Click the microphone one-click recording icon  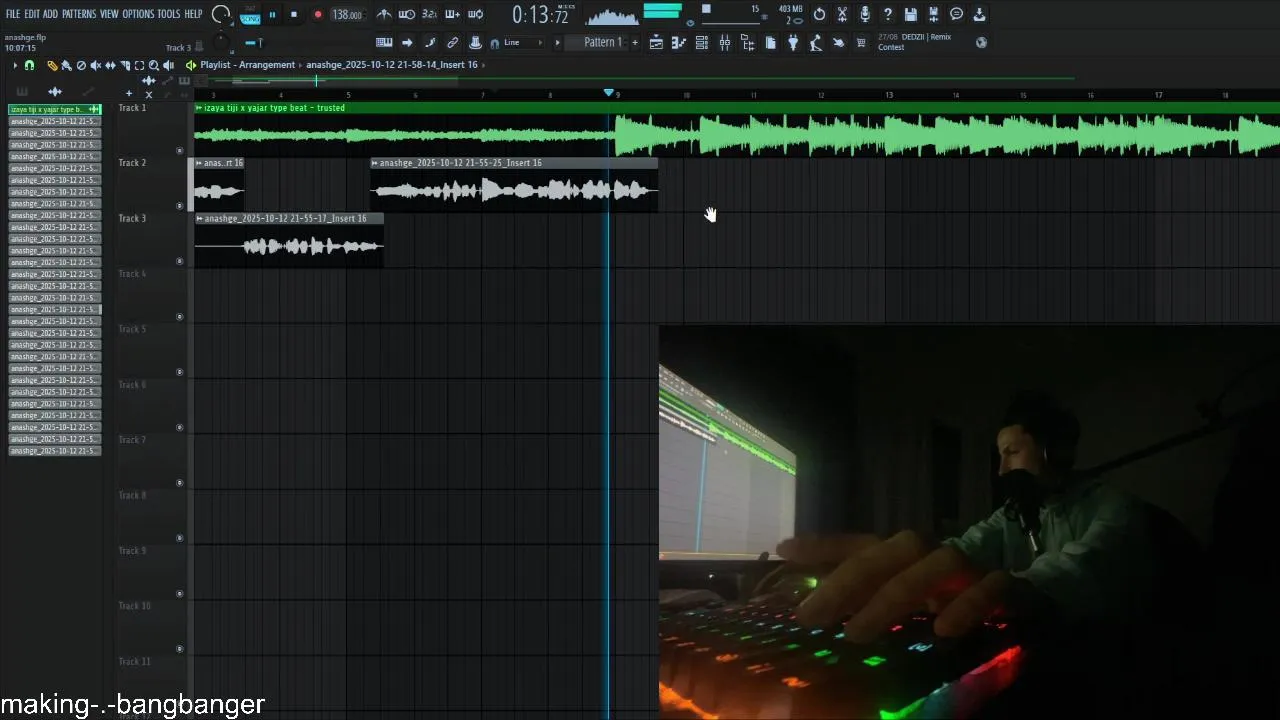(865, 14)
